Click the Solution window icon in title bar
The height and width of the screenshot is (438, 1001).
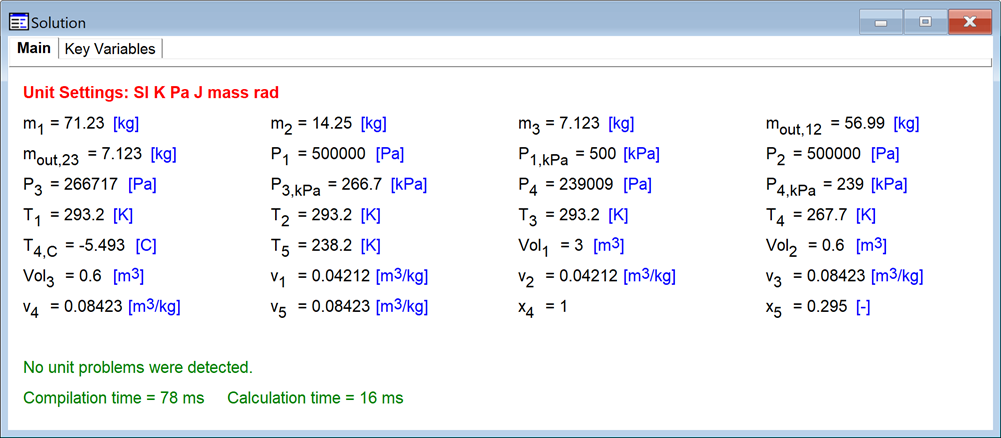coord(18,22)
